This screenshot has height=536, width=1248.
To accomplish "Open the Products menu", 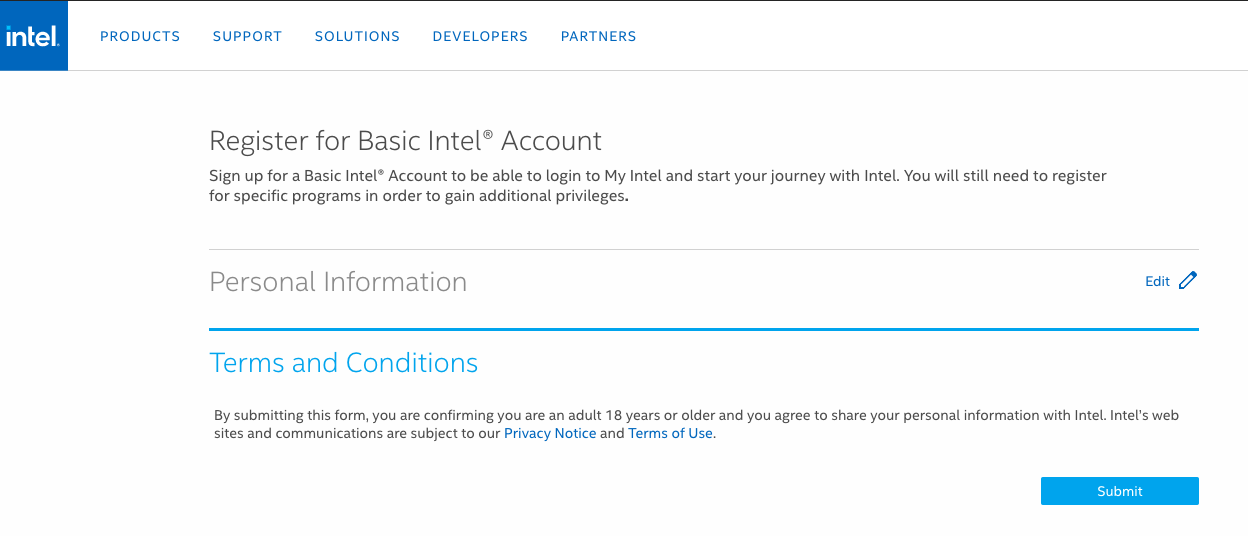I will click(x=140, y=37).
